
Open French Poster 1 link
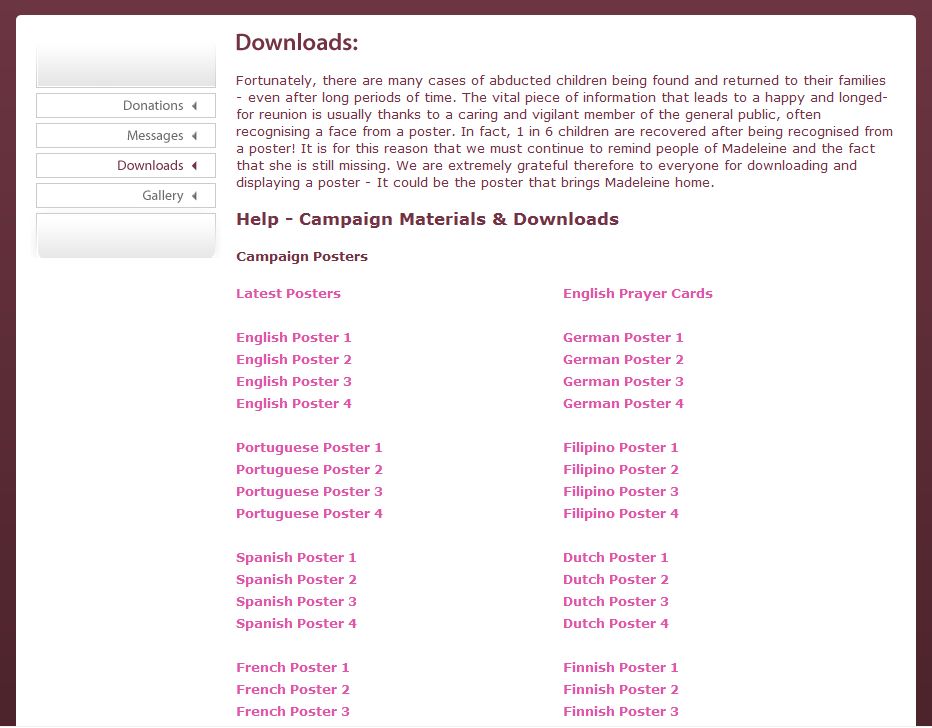pos(292,668)
